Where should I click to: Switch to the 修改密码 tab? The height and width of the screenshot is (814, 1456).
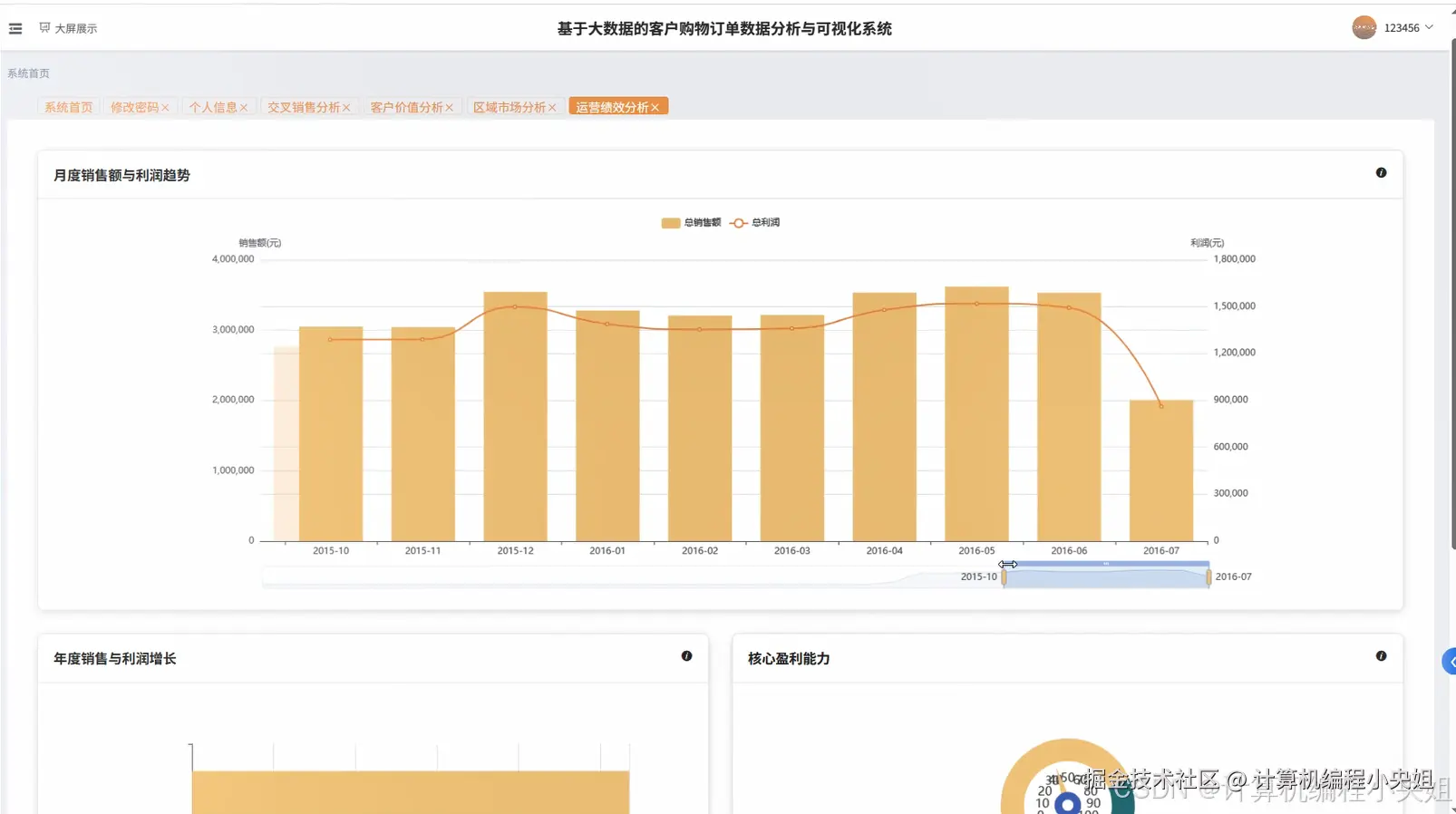134,107
